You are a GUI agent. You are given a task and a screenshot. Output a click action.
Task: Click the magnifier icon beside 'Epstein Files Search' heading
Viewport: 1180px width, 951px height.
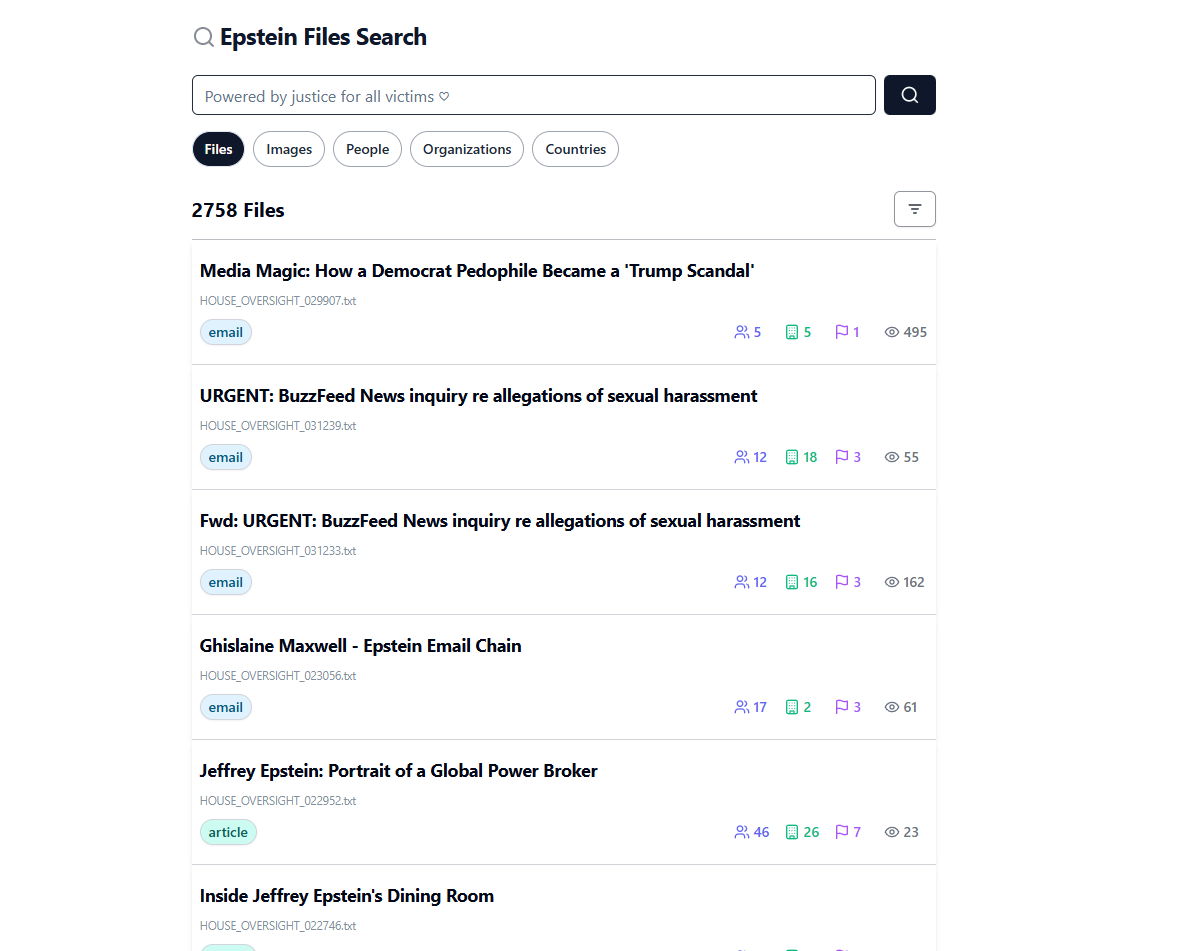coord(203,36)
